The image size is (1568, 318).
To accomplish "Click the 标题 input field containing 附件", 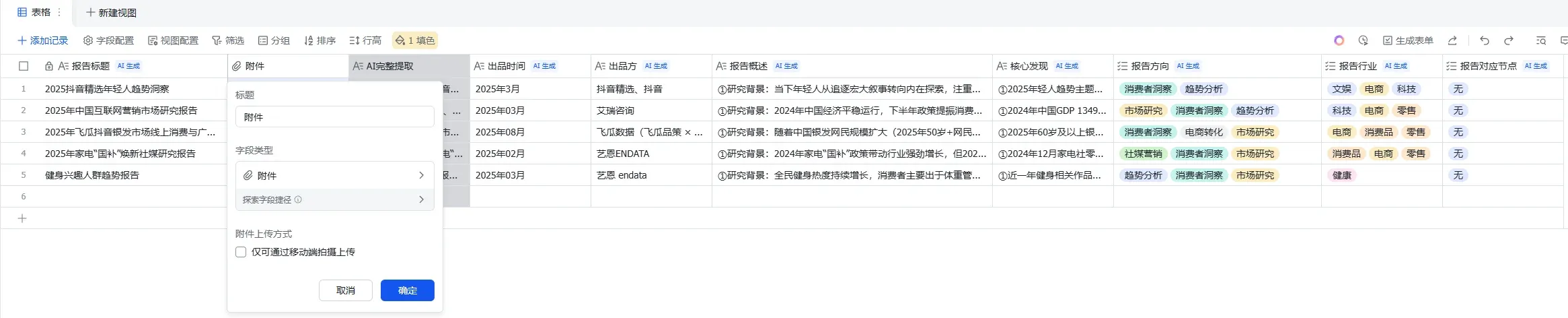I will (x=335, y=117).
